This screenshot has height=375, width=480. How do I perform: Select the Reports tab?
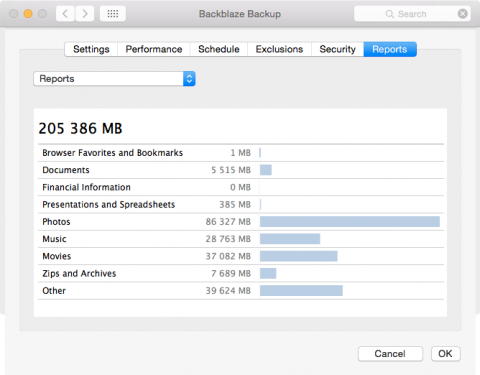coord(390,49)
